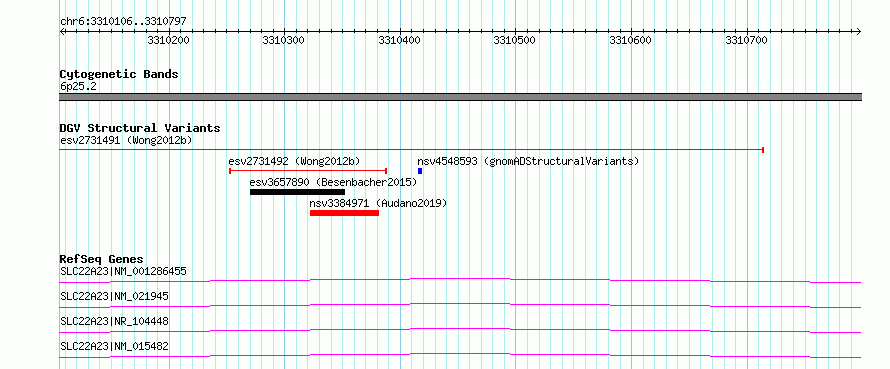
Task: Select the black esv3657890 variant bar
Action: (297, 192)
